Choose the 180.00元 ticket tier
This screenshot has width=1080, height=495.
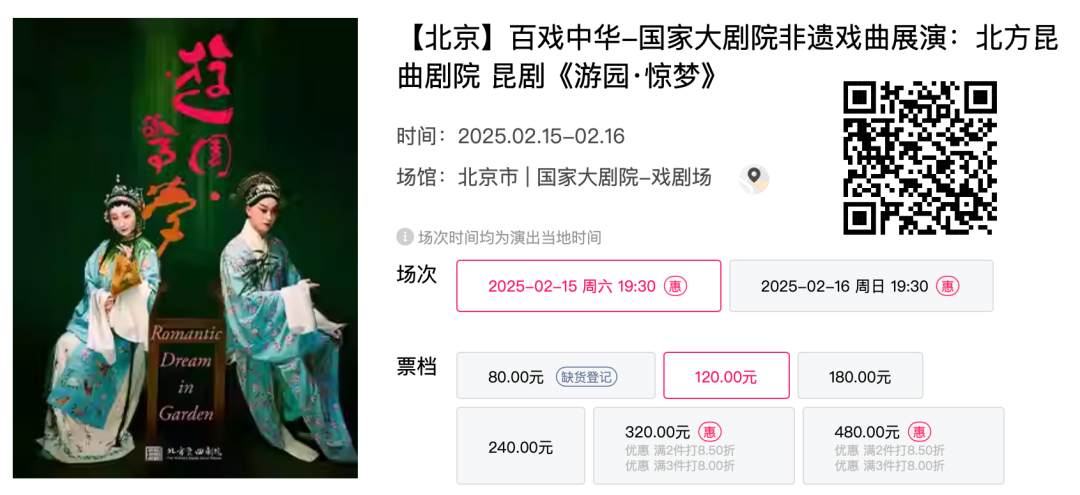[x=860, y=375]
